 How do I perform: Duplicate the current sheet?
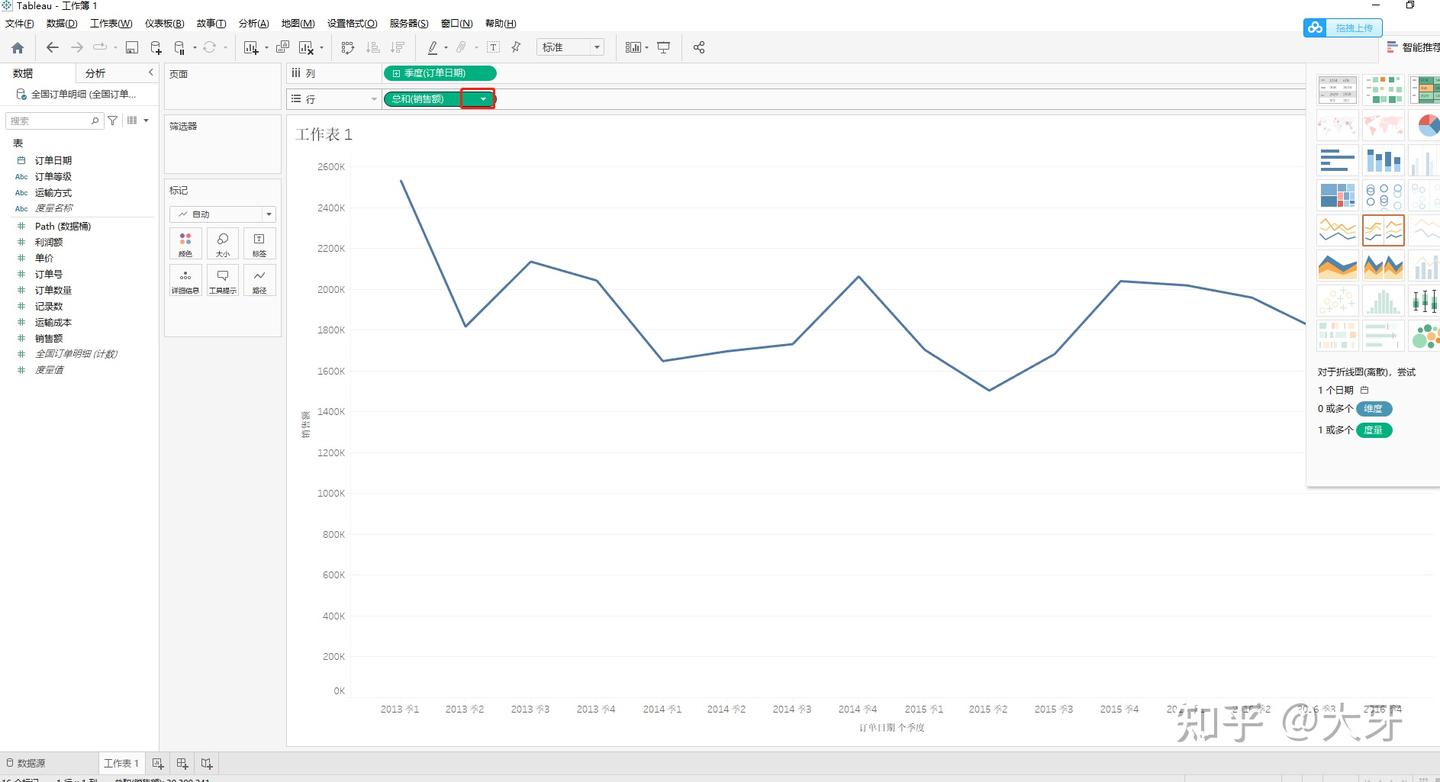283,47
